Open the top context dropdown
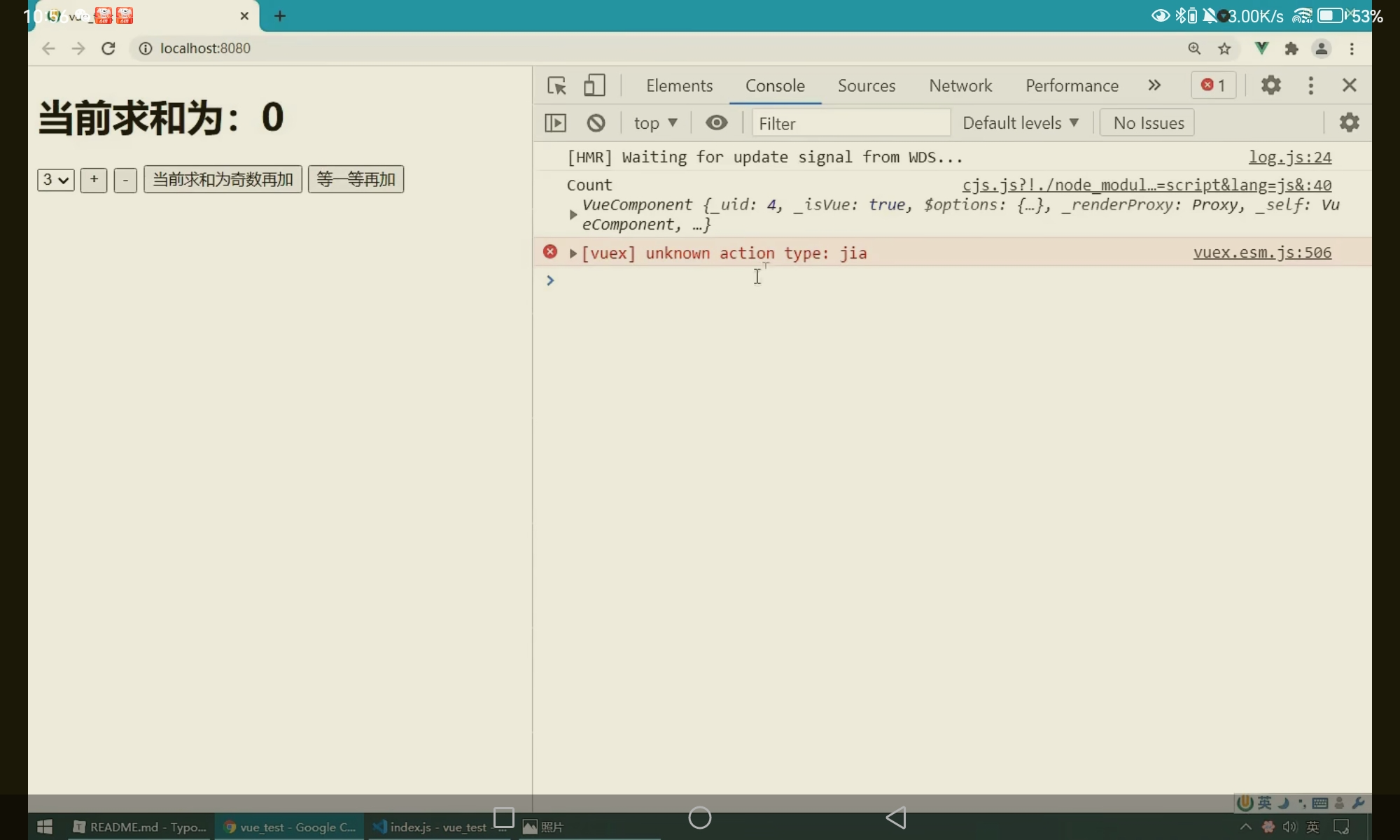This screenshot has height=840, width=1400. click(655, 123)
